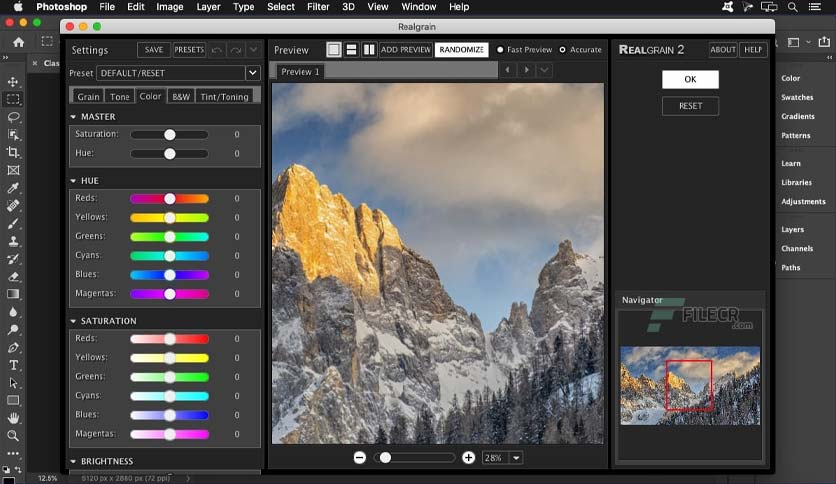
Task: Open the Preset DEFAULT/RESET dropdown
Action: coord(253,72)
